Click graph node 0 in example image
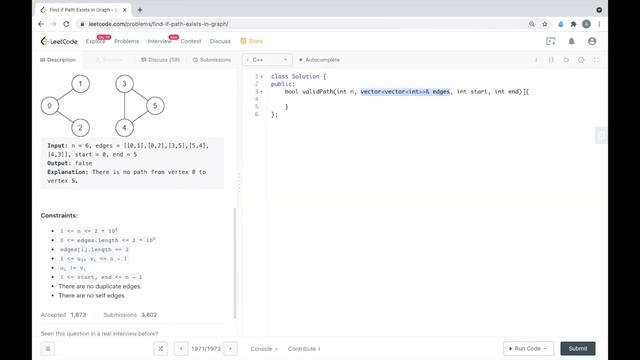The height and width of the screenshot is (360, 640). [x=50, y=106]
